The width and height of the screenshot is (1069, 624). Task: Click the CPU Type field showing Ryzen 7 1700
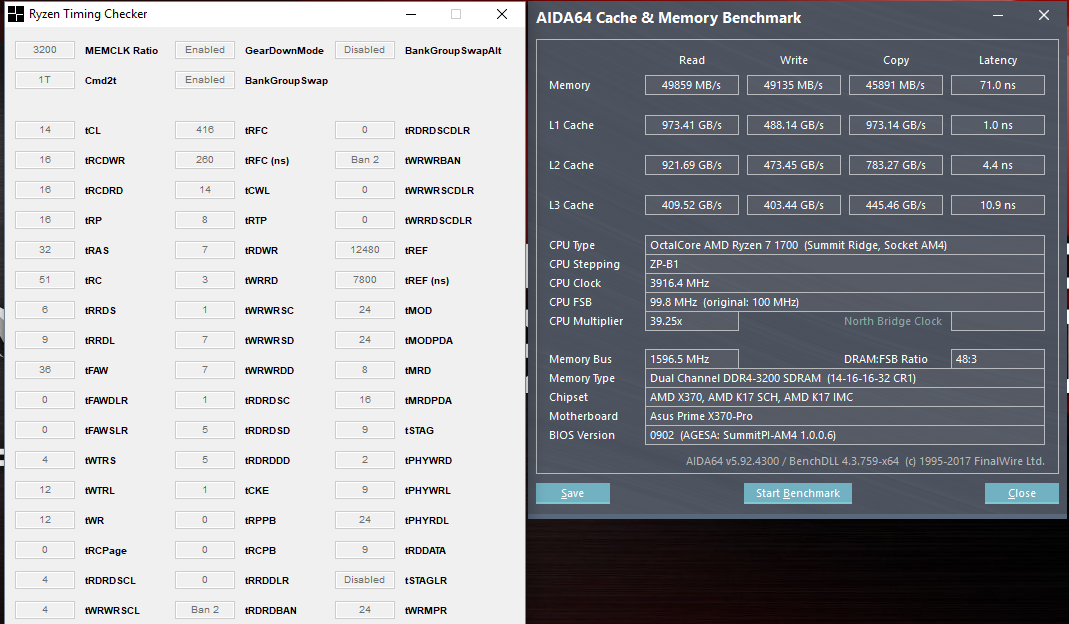(845, 245)
